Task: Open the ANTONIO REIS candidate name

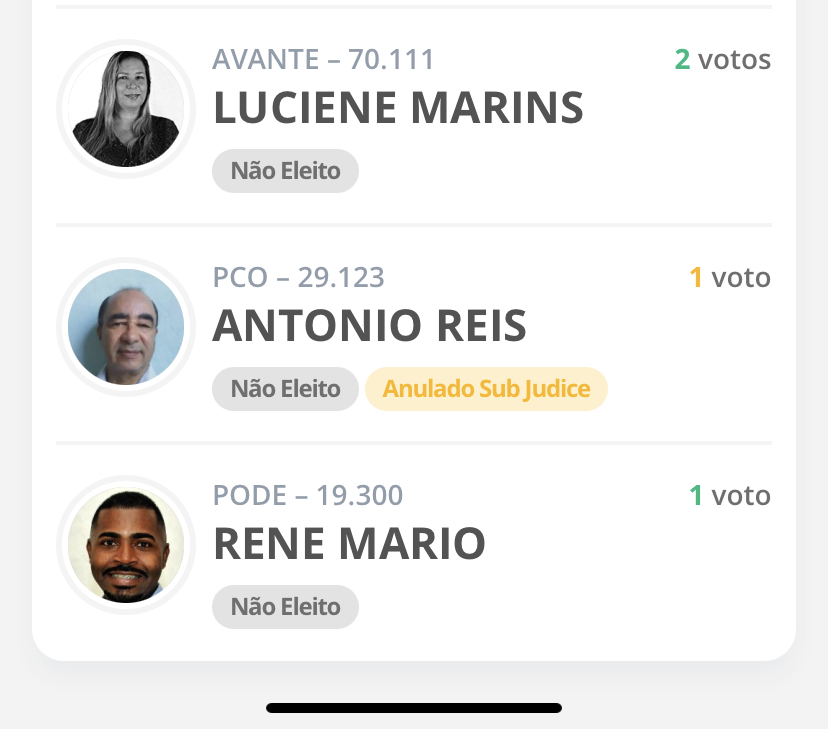Action: coord(369,326)
